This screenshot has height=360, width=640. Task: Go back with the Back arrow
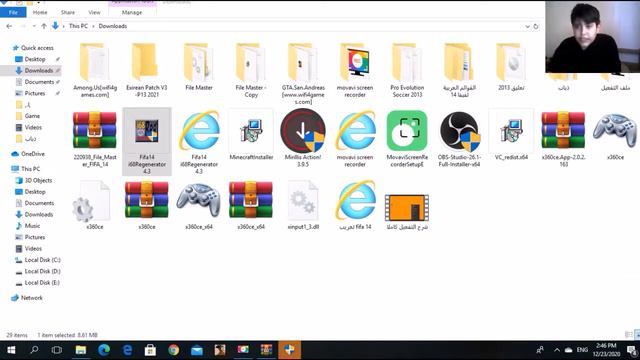pos(9,26)
